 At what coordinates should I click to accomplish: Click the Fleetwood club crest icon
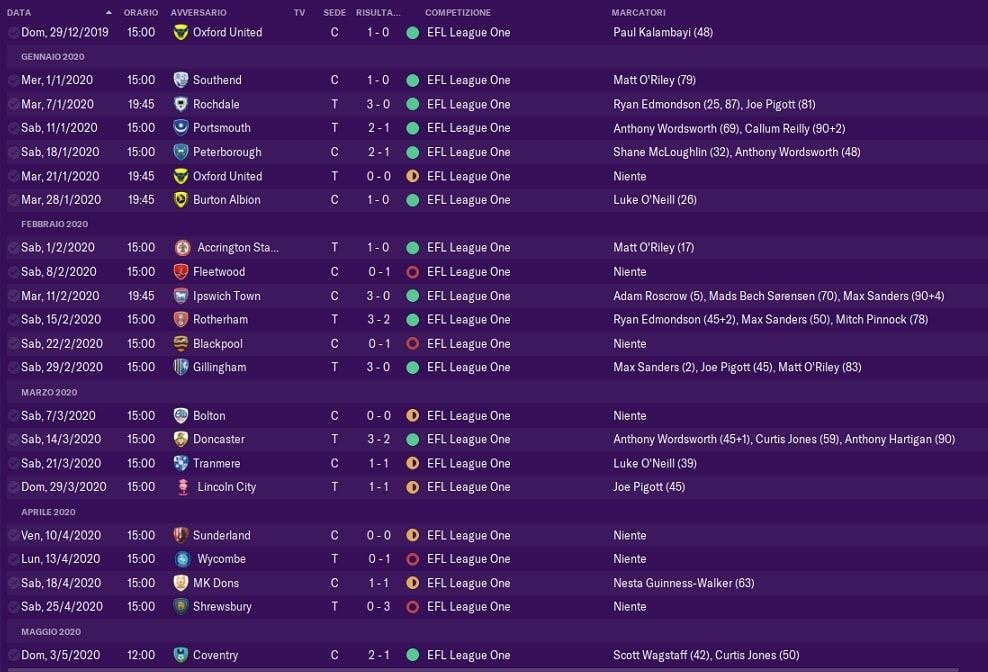(180, 272)
